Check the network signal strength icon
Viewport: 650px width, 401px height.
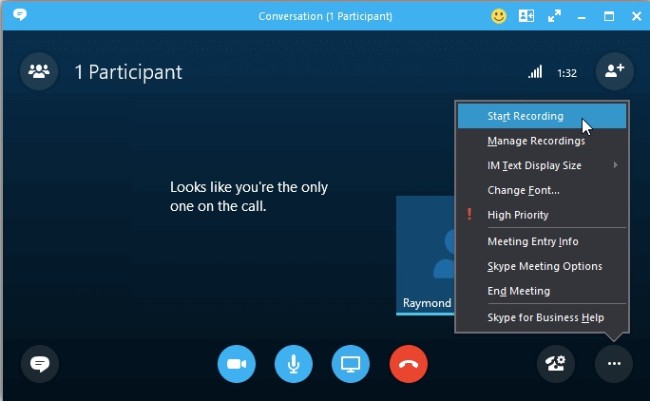pos(535,72)
